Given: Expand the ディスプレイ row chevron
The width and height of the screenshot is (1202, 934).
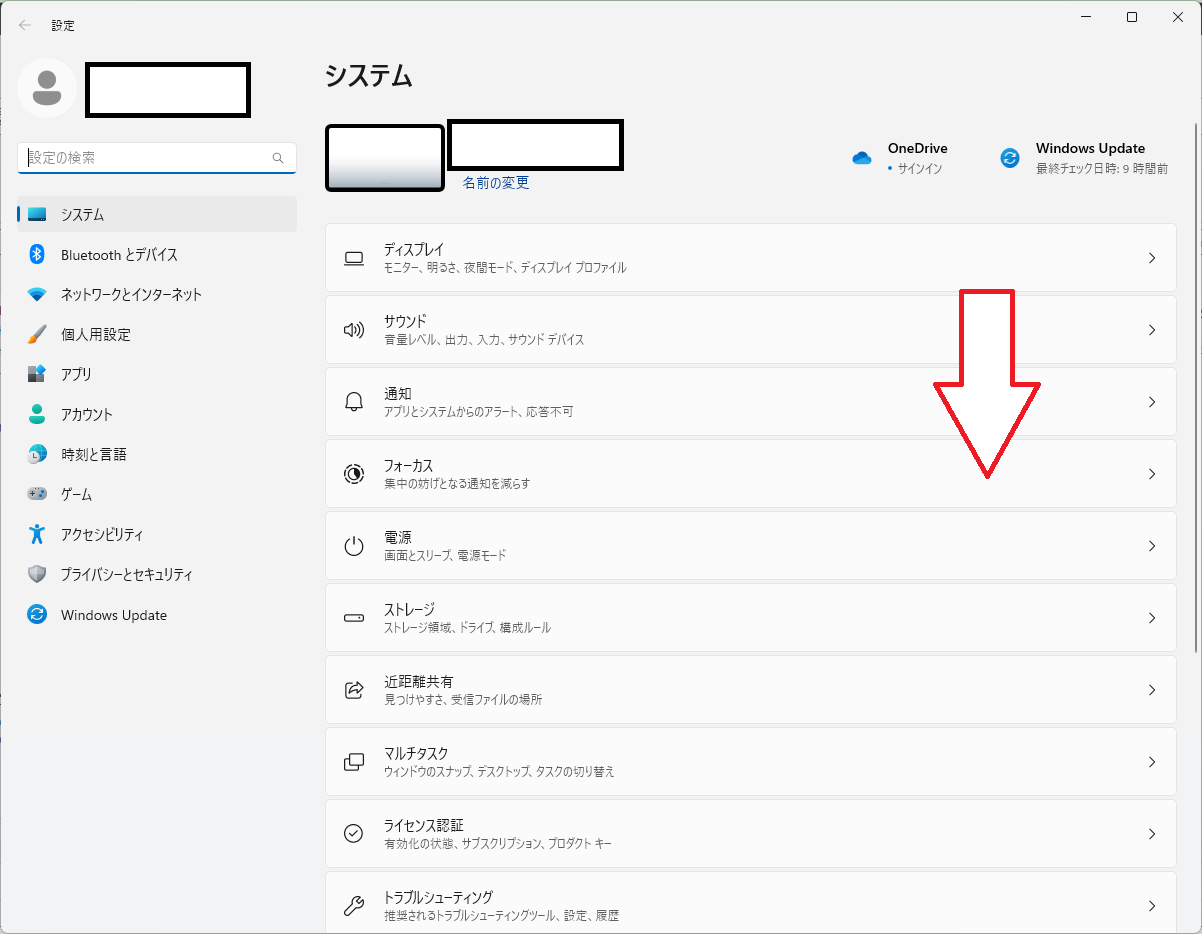Looking at the screenshot, I should pos(1152,258).
